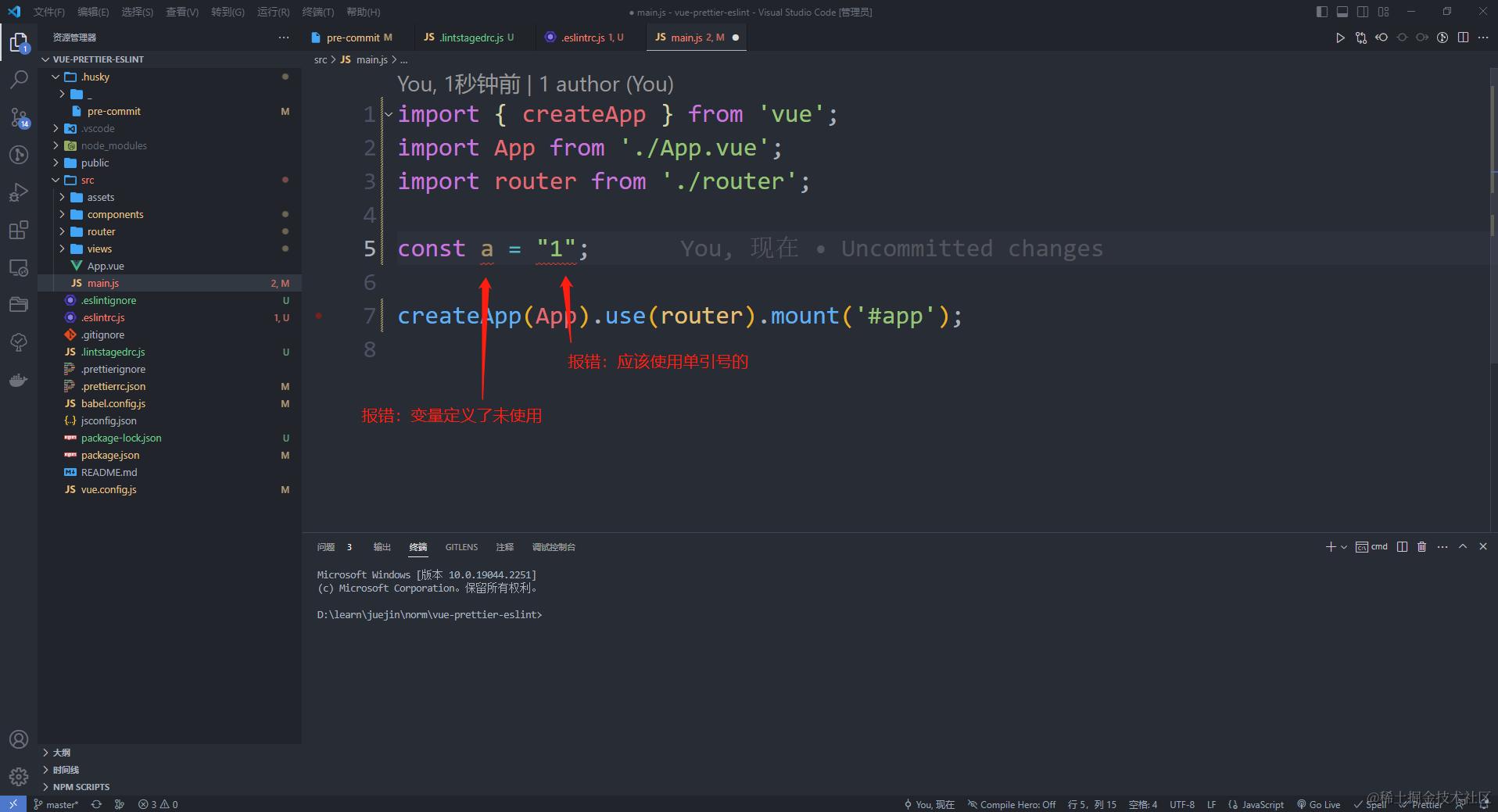Open the 终端(T) menu
This screenshot has width=1498, height=812.
(x=318, y=12)
